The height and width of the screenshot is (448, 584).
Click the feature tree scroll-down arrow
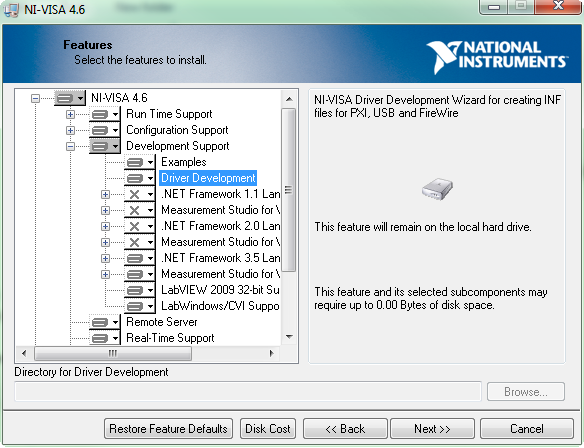pos(289,337)
